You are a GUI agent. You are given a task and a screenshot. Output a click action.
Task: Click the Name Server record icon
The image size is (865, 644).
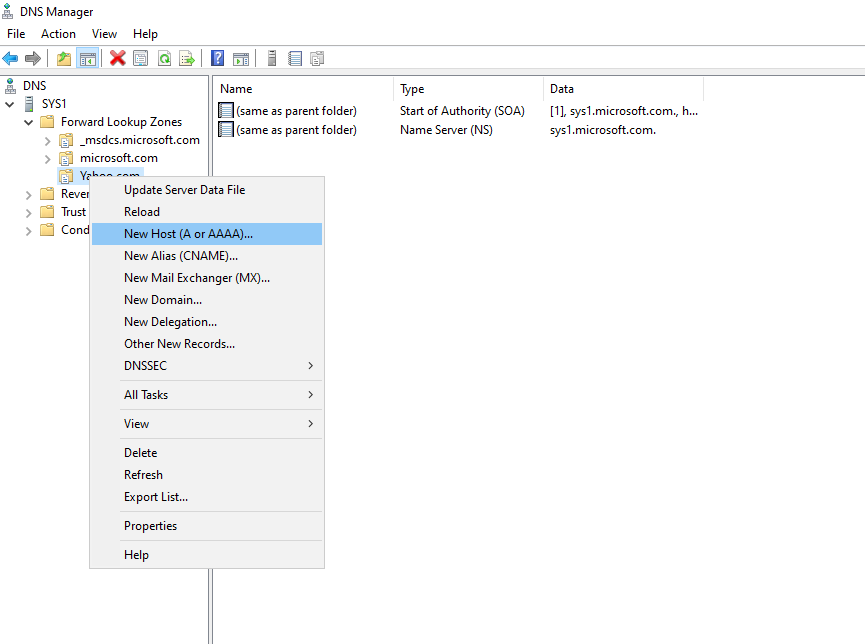(226, 130)
